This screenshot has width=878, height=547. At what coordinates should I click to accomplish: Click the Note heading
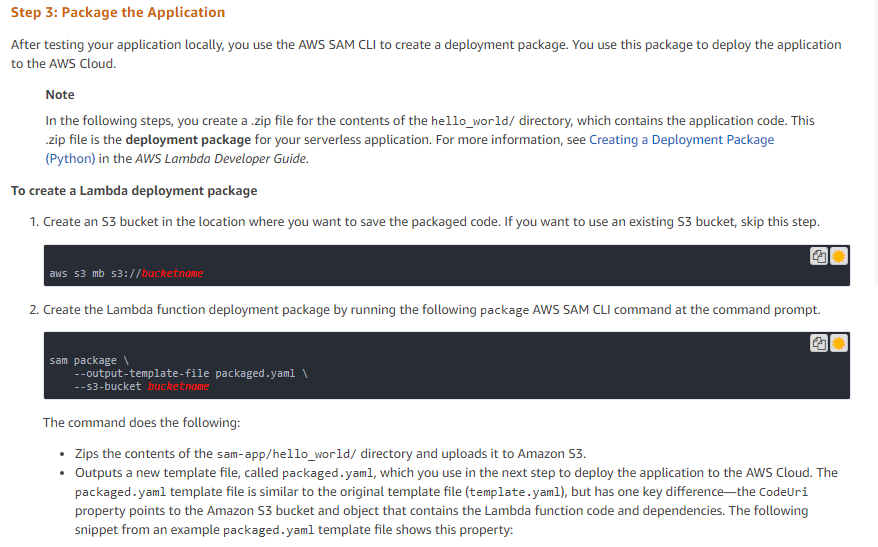pos(60,95)
